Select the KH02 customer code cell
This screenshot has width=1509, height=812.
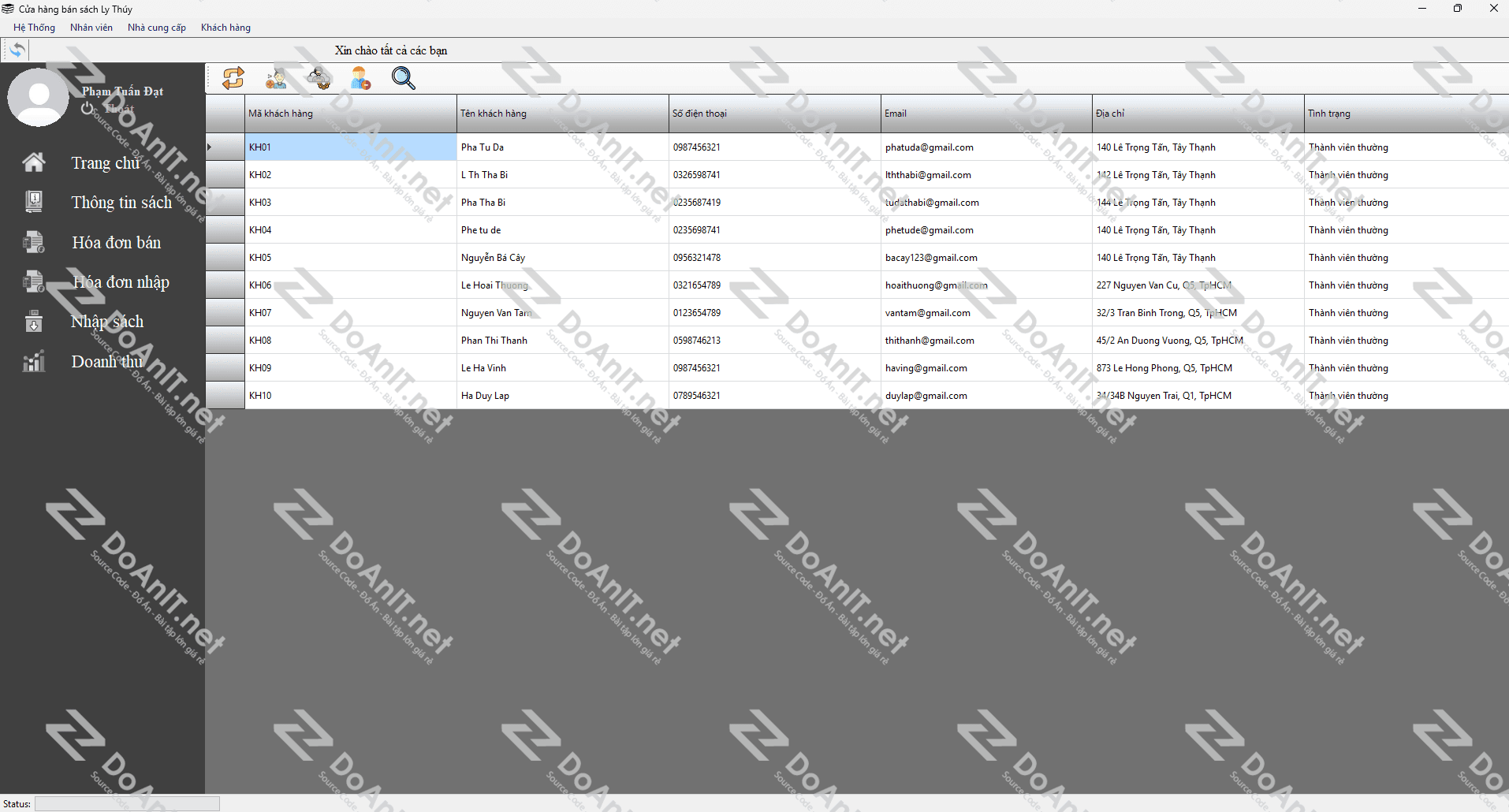point(350,174)
